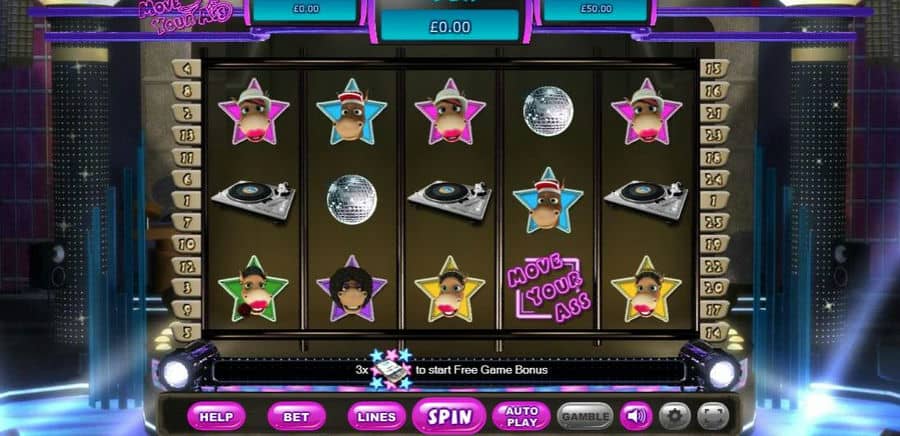This screenshot has height=436, width=900.
Task: Click the Move Your Ass neon symbol
Action: click(548, 290)
